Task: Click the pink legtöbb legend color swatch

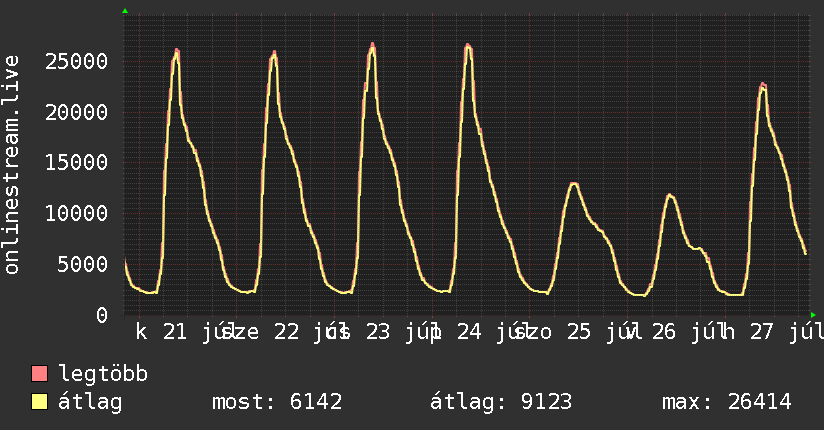Action: click(39, 373)
